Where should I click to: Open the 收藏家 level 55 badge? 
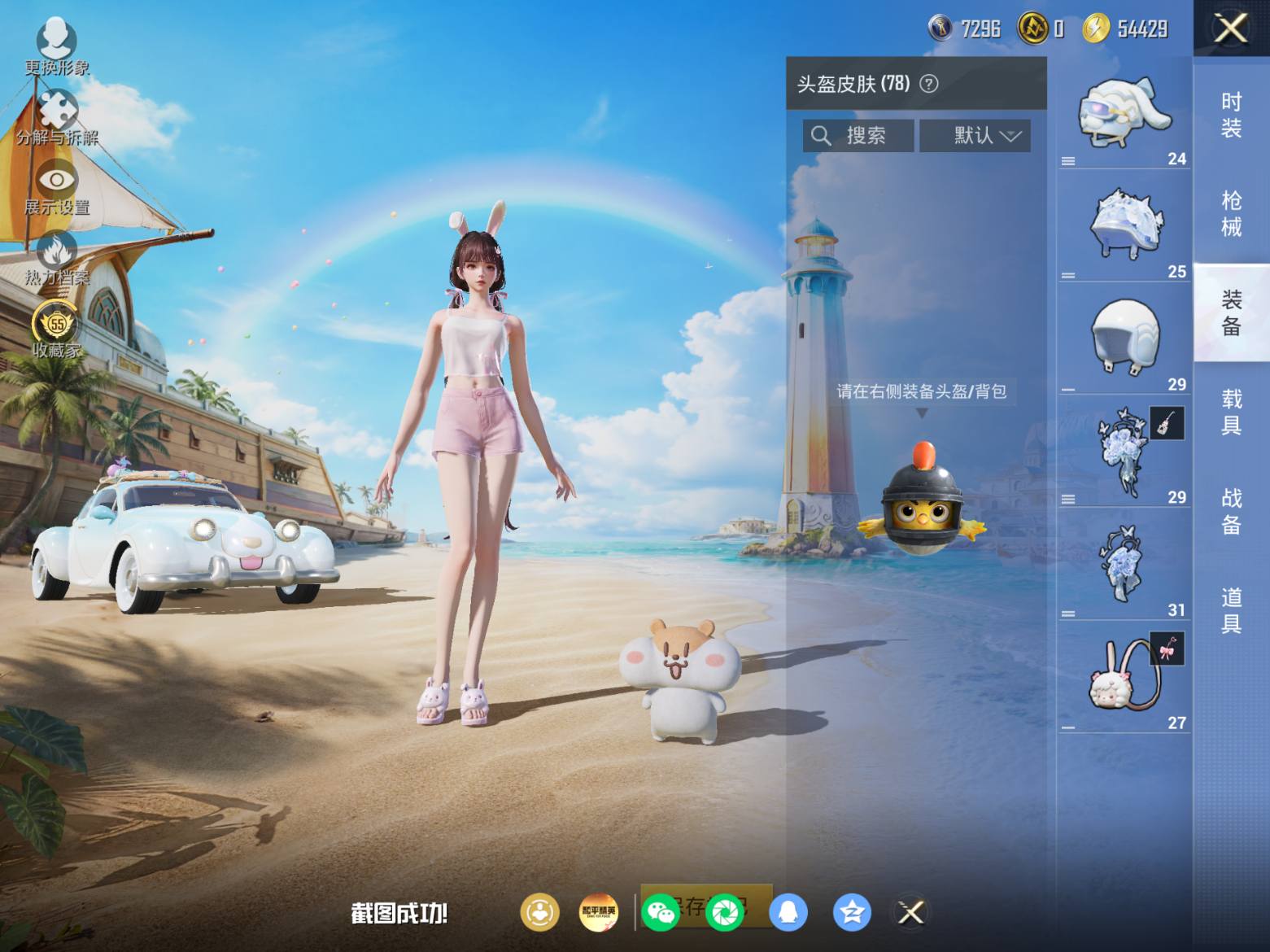tap(56, 329)
